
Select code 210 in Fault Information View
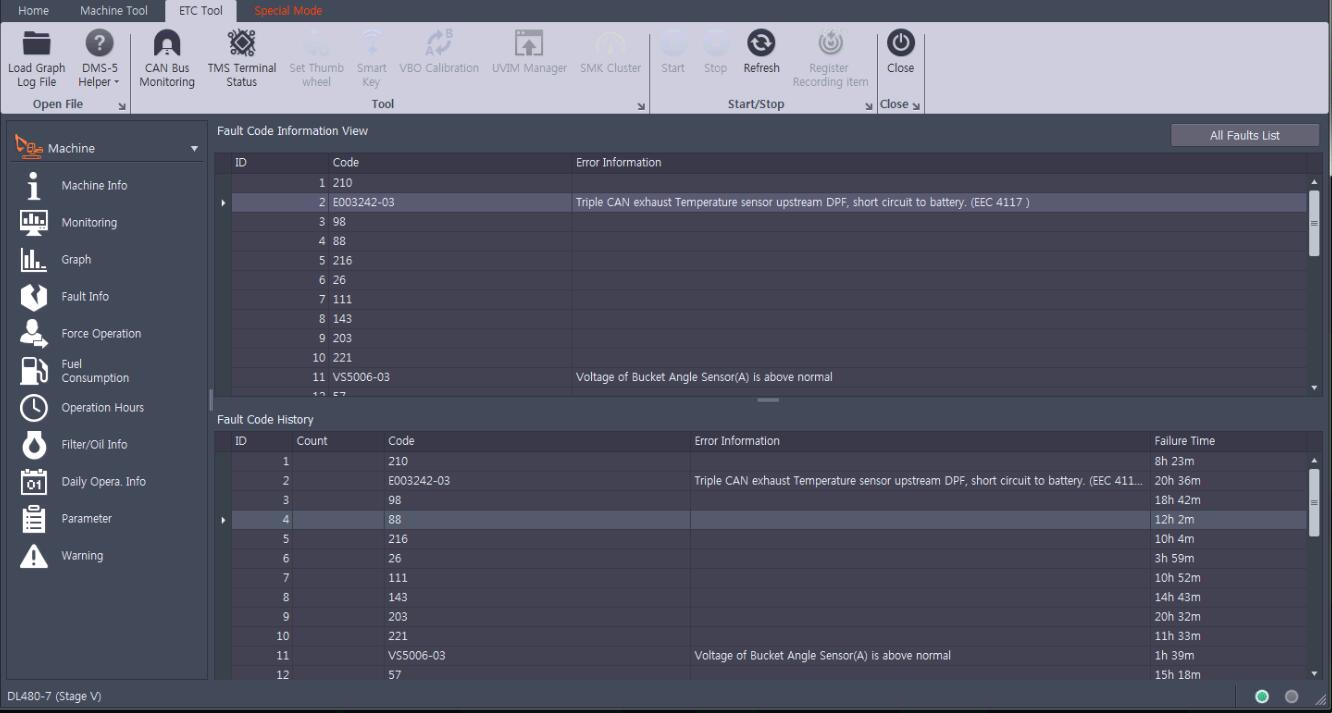click(x=769, y=183)
